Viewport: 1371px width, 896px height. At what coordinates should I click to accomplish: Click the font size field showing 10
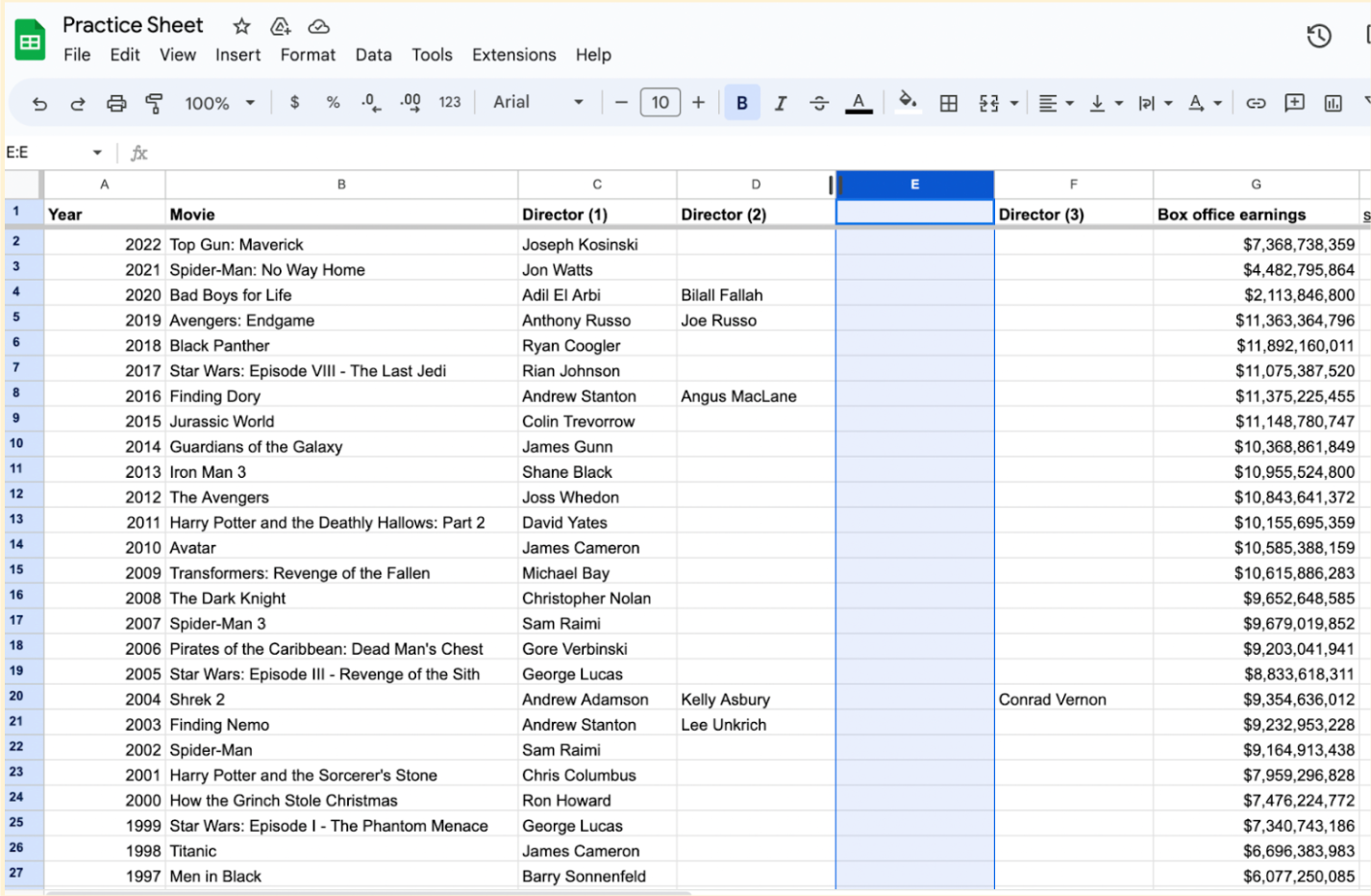[x=661, y=102]
